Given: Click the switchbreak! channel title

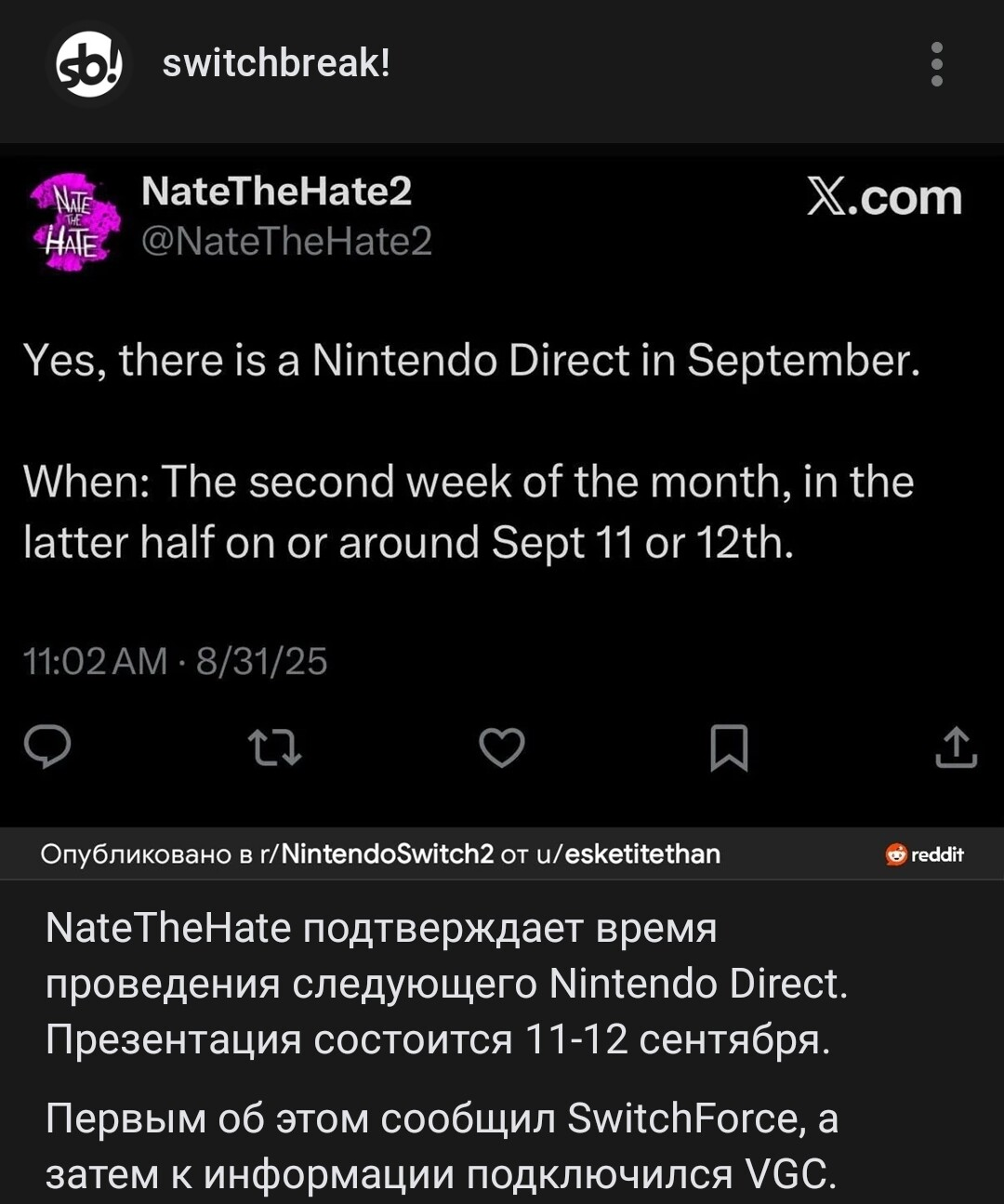Looking at the screenshot, I should pyautogui.click(x=276, y=63).
